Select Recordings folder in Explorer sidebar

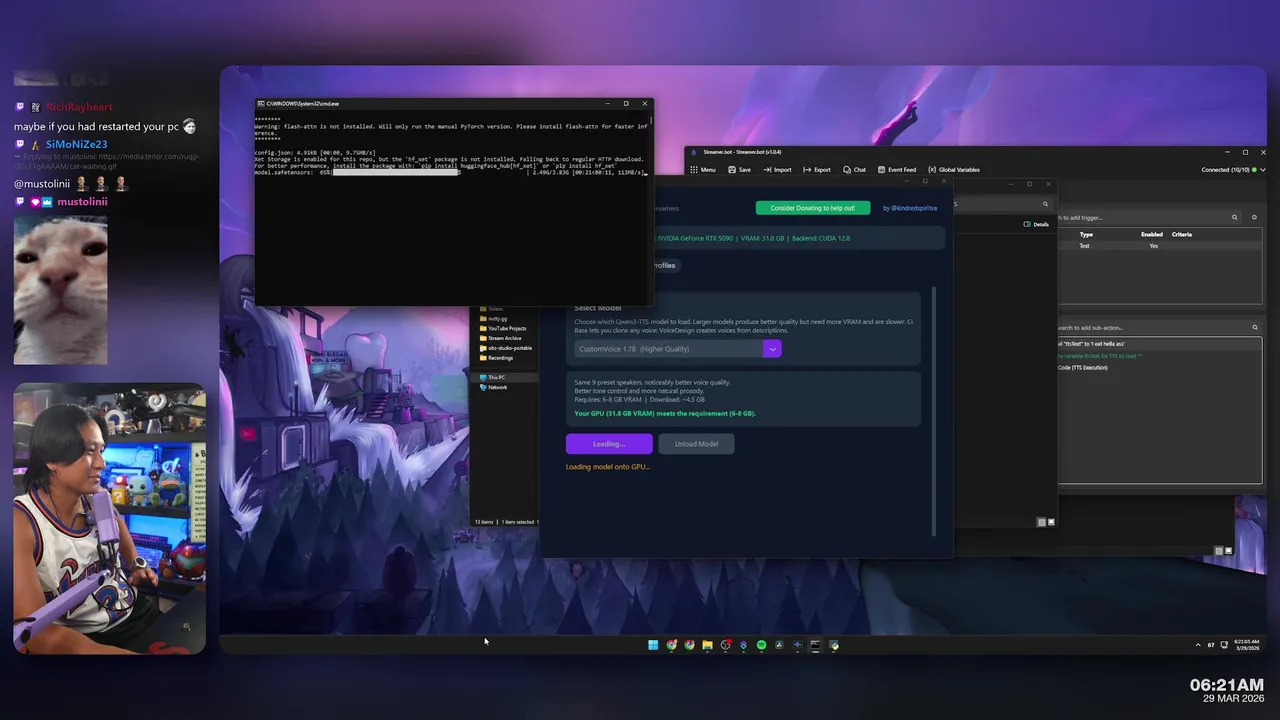[497, 357]
